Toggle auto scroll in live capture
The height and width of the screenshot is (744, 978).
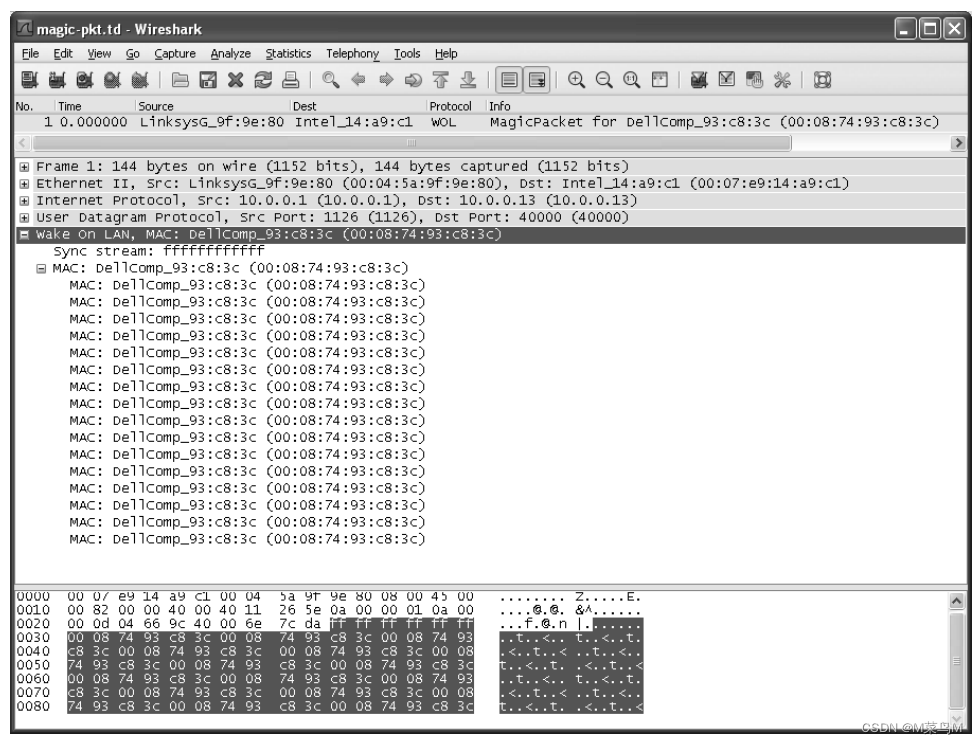coord(536,80)
